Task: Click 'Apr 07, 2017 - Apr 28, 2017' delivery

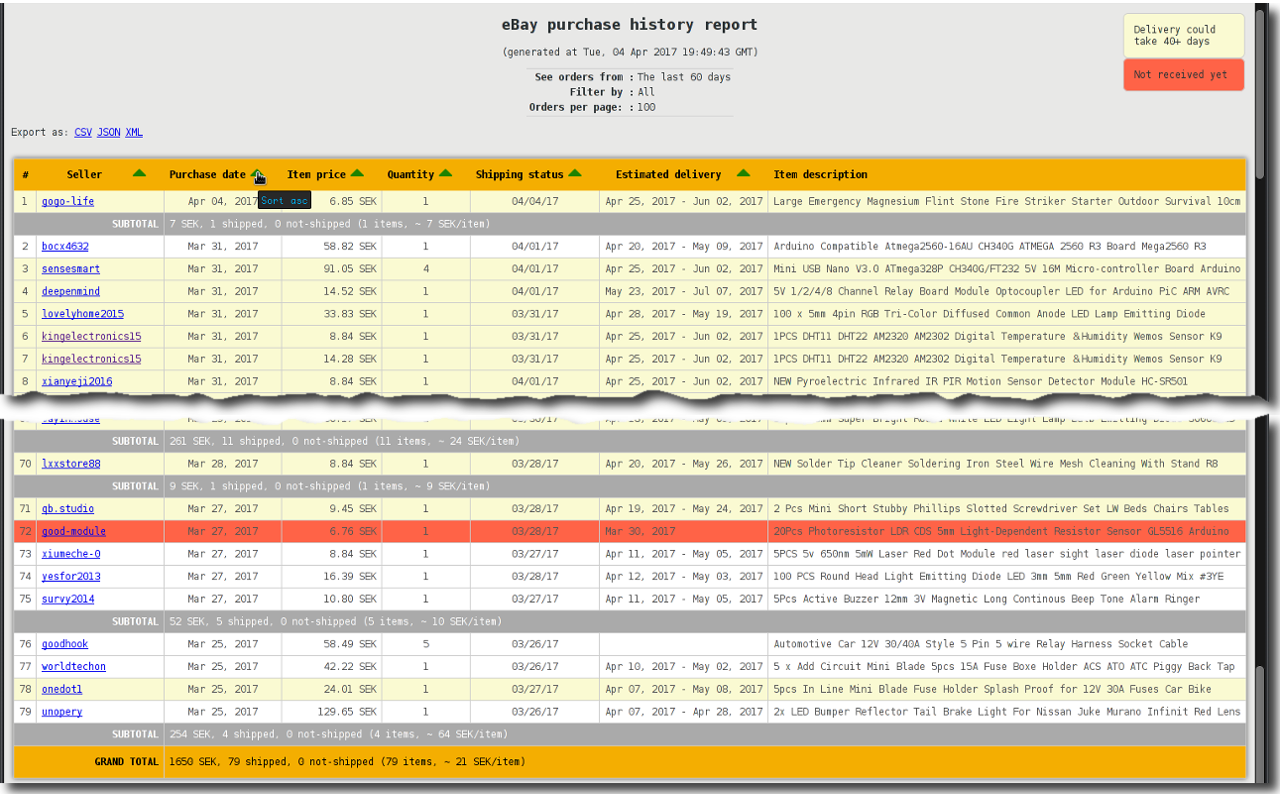Action: click(x=684, y=712)
